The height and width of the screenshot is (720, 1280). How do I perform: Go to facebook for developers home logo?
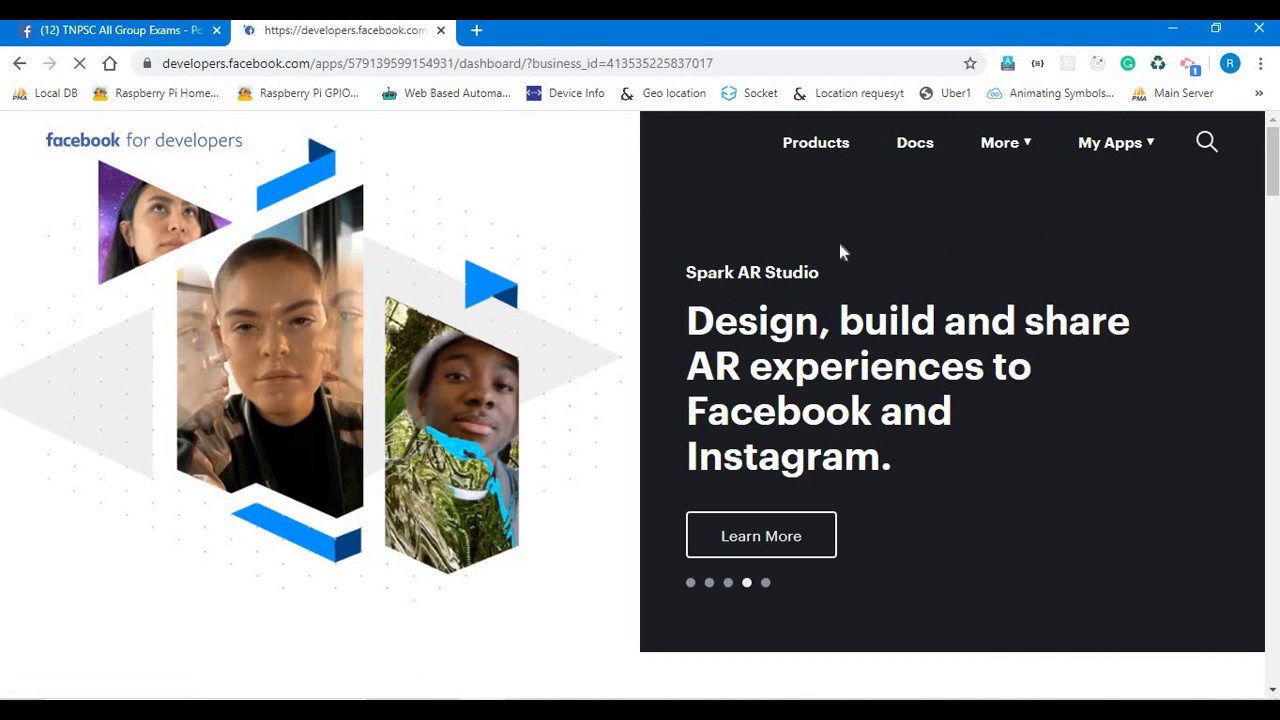pyautogui.click(x=144, y=140)
